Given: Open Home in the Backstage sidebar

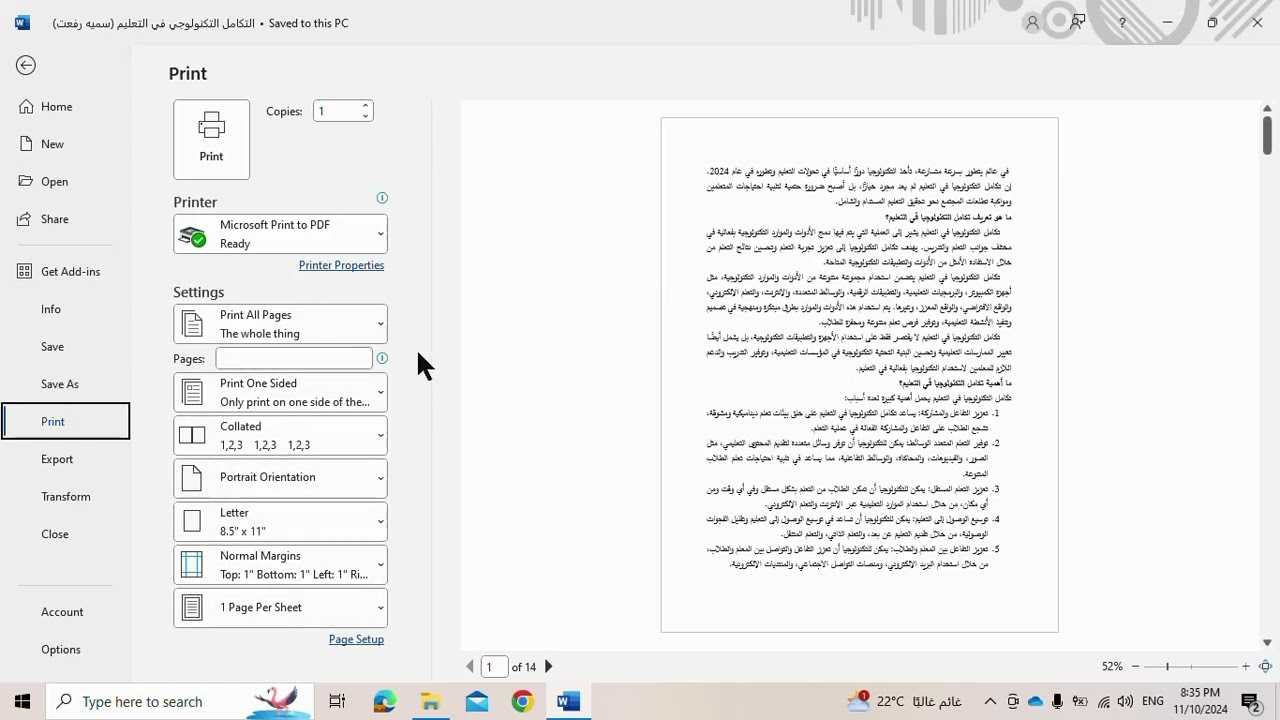Looking at the screenshot, I should [56, 107].
